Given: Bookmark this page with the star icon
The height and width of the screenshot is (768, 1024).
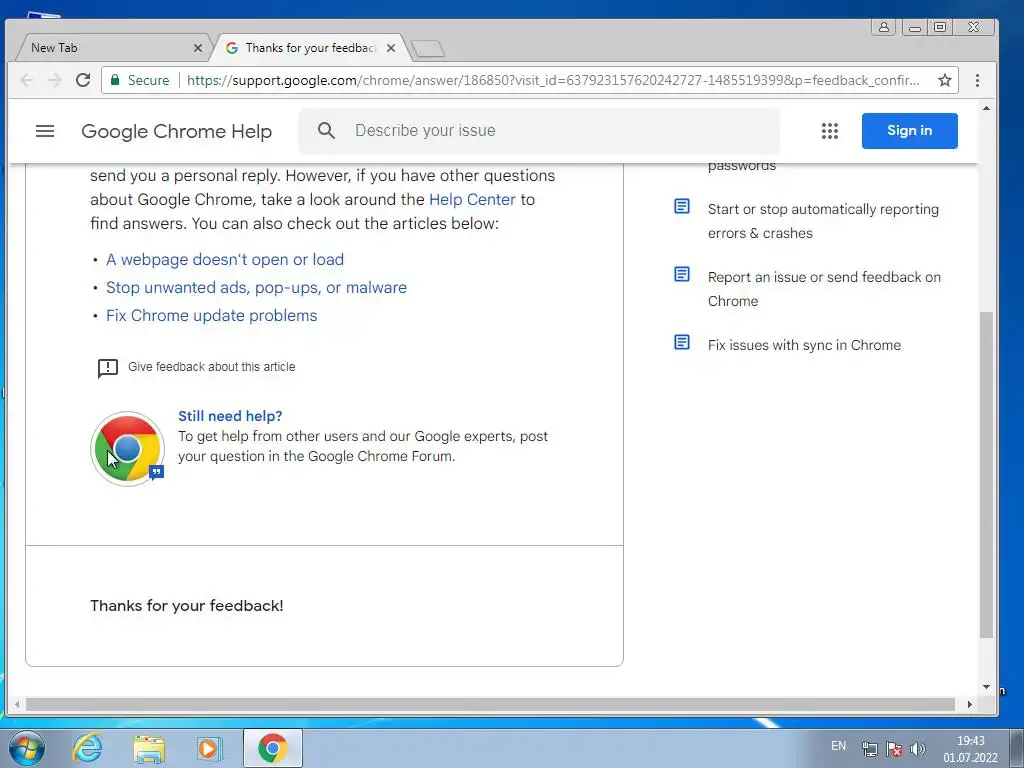Looking at the screenshot, I should [944, 80].
